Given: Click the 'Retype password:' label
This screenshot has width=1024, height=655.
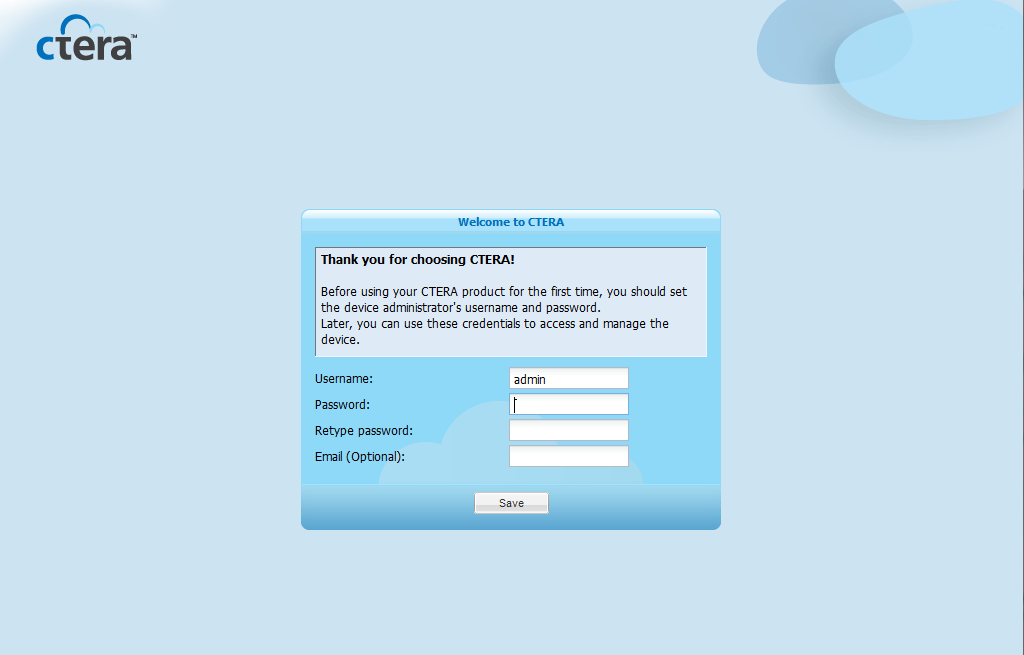Looking at the screenshot, I should [364, 431].
